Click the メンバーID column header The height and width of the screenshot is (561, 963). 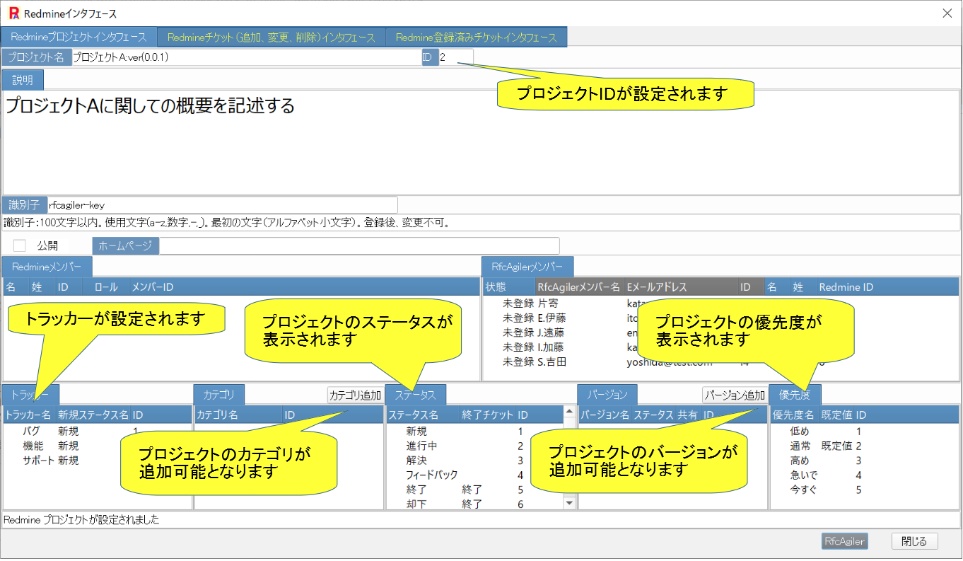(152, 287)
